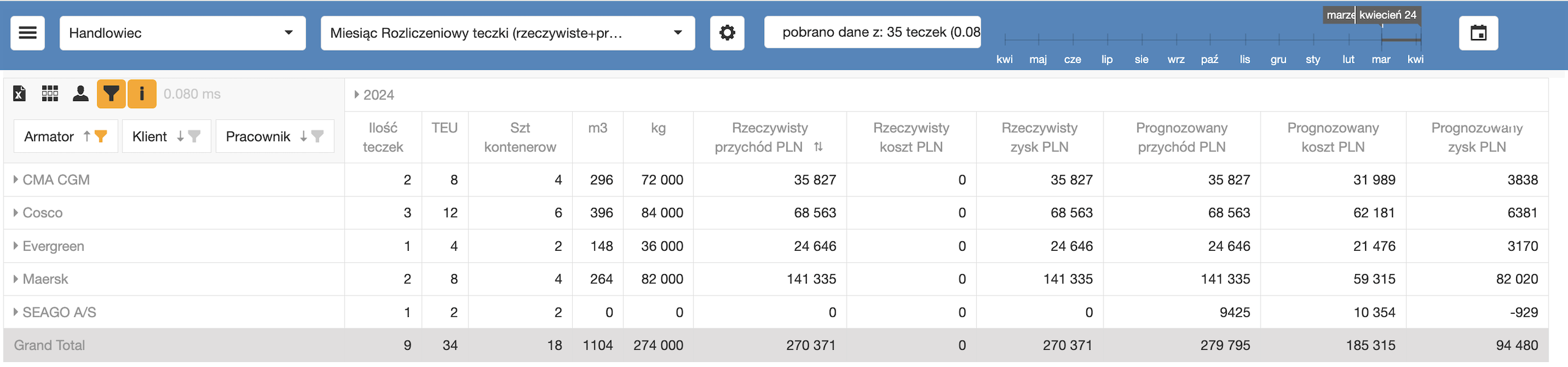The image size is (1568, 367).
Task: Open the grid layout icon
Action: tap(50, 94)
